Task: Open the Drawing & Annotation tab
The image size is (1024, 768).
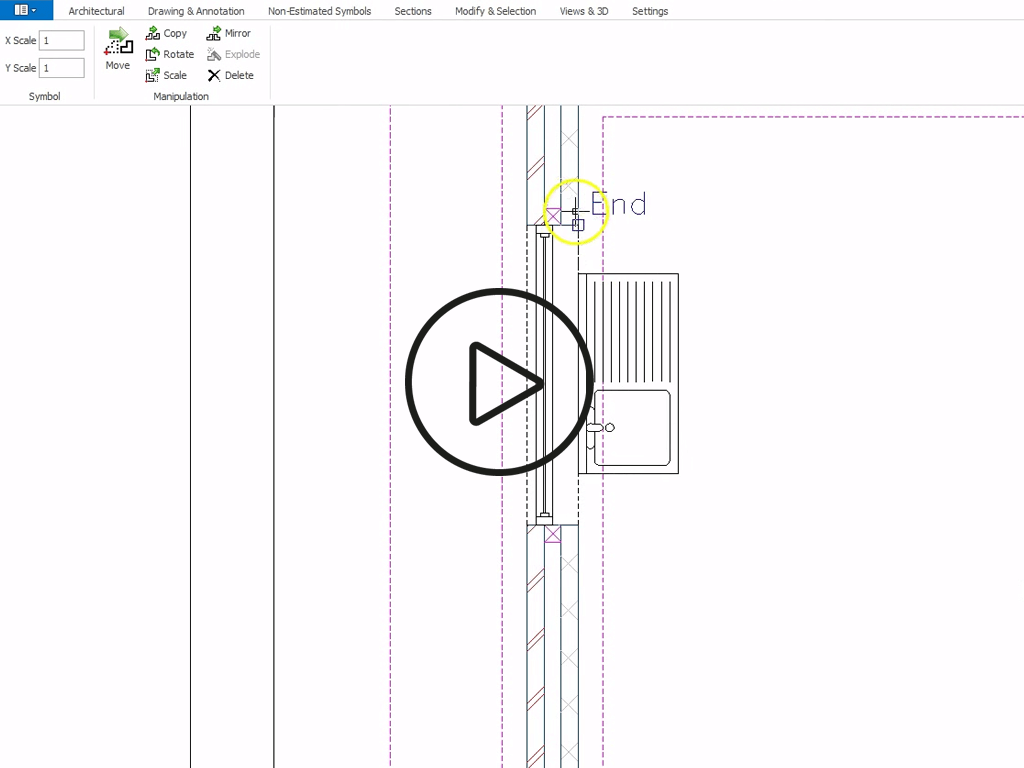Action: click(196, 11)
